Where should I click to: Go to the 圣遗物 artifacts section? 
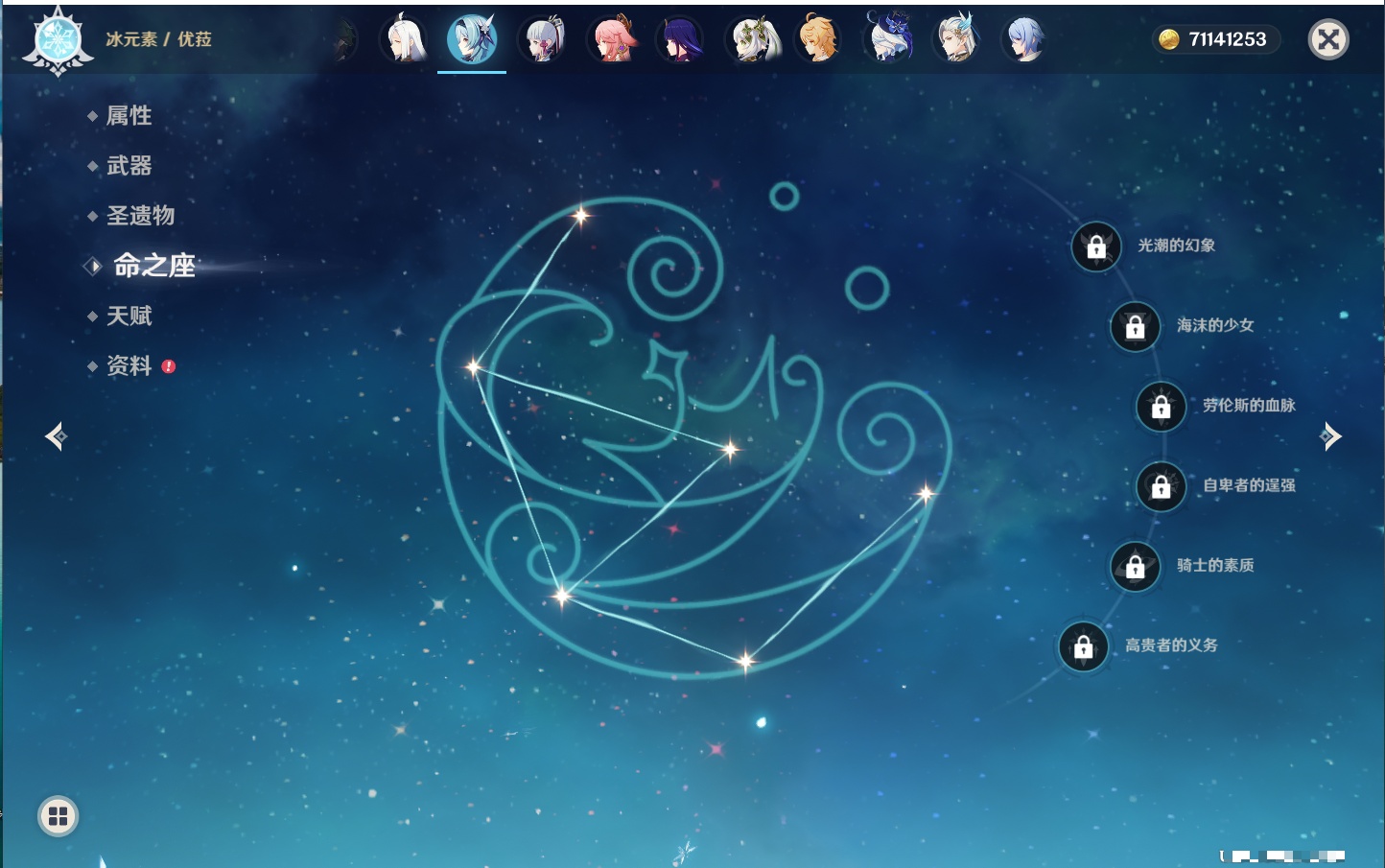coord(140,216)
